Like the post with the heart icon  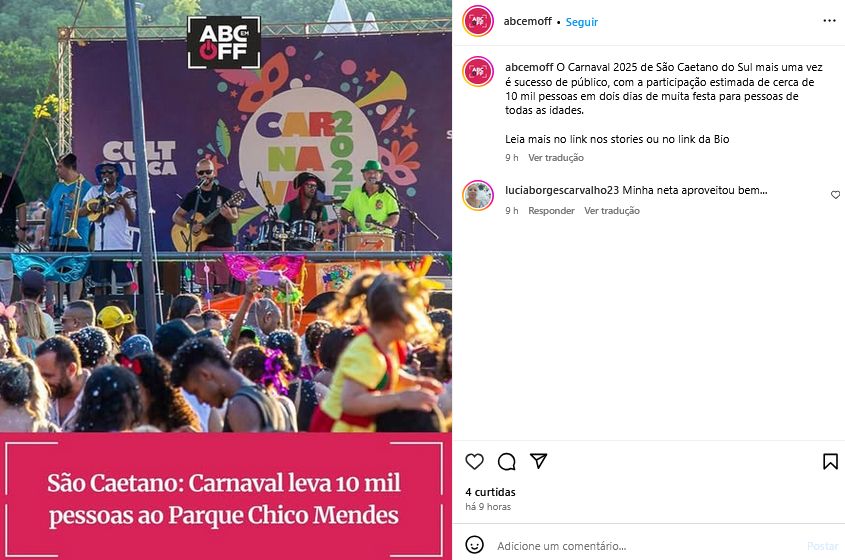click(x=474, y=461)
